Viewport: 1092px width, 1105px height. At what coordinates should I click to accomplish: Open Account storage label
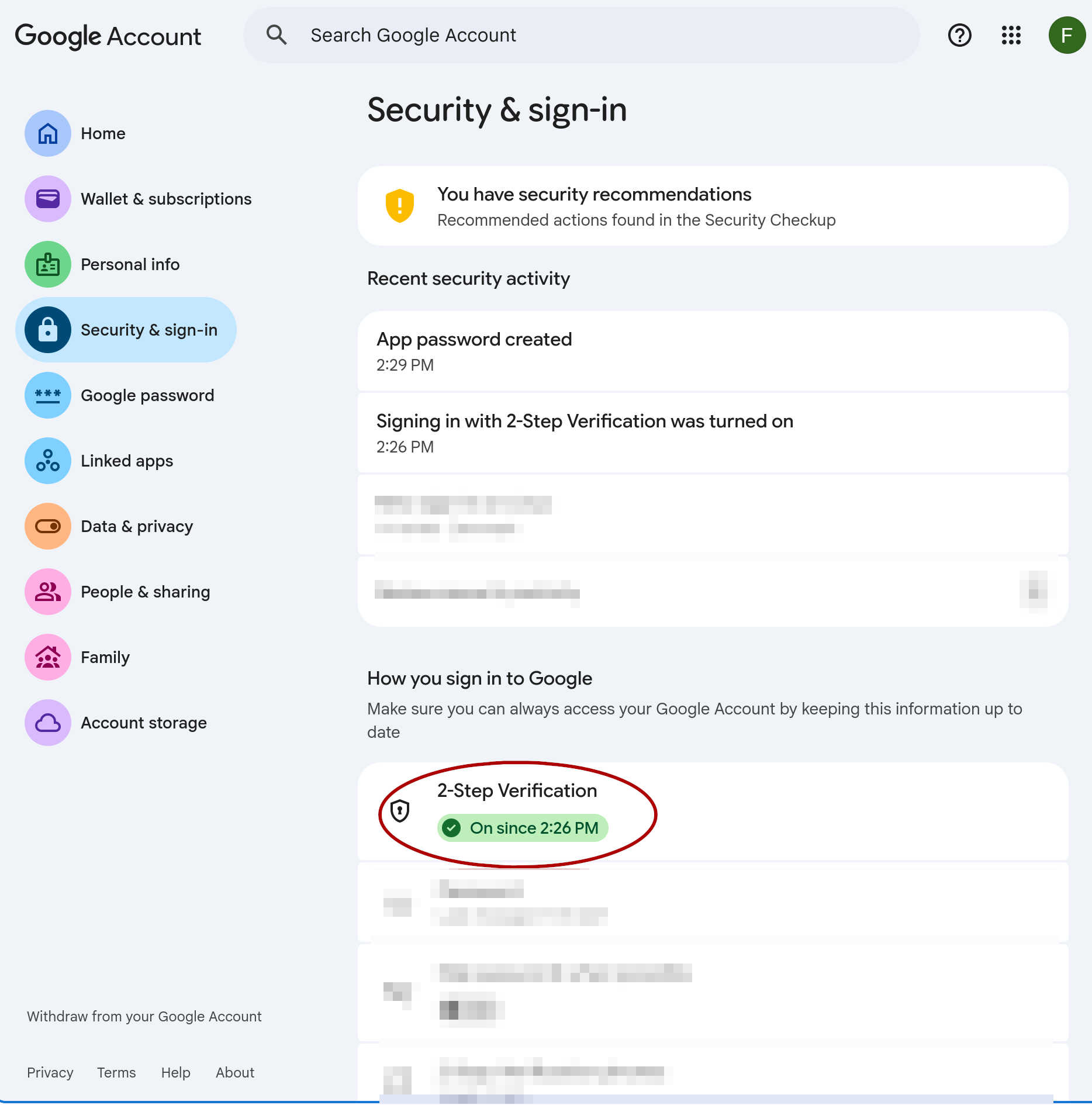click(x=144, y=723)
